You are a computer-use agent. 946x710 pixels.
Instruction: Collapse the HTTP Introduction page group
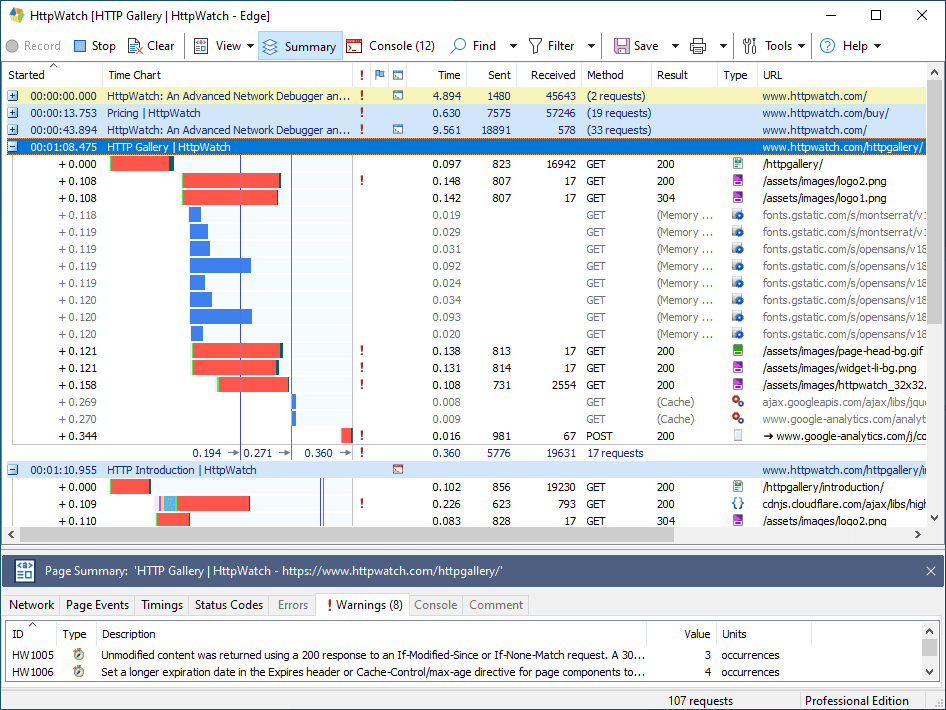pyautogui.click(x=13, y=469)
